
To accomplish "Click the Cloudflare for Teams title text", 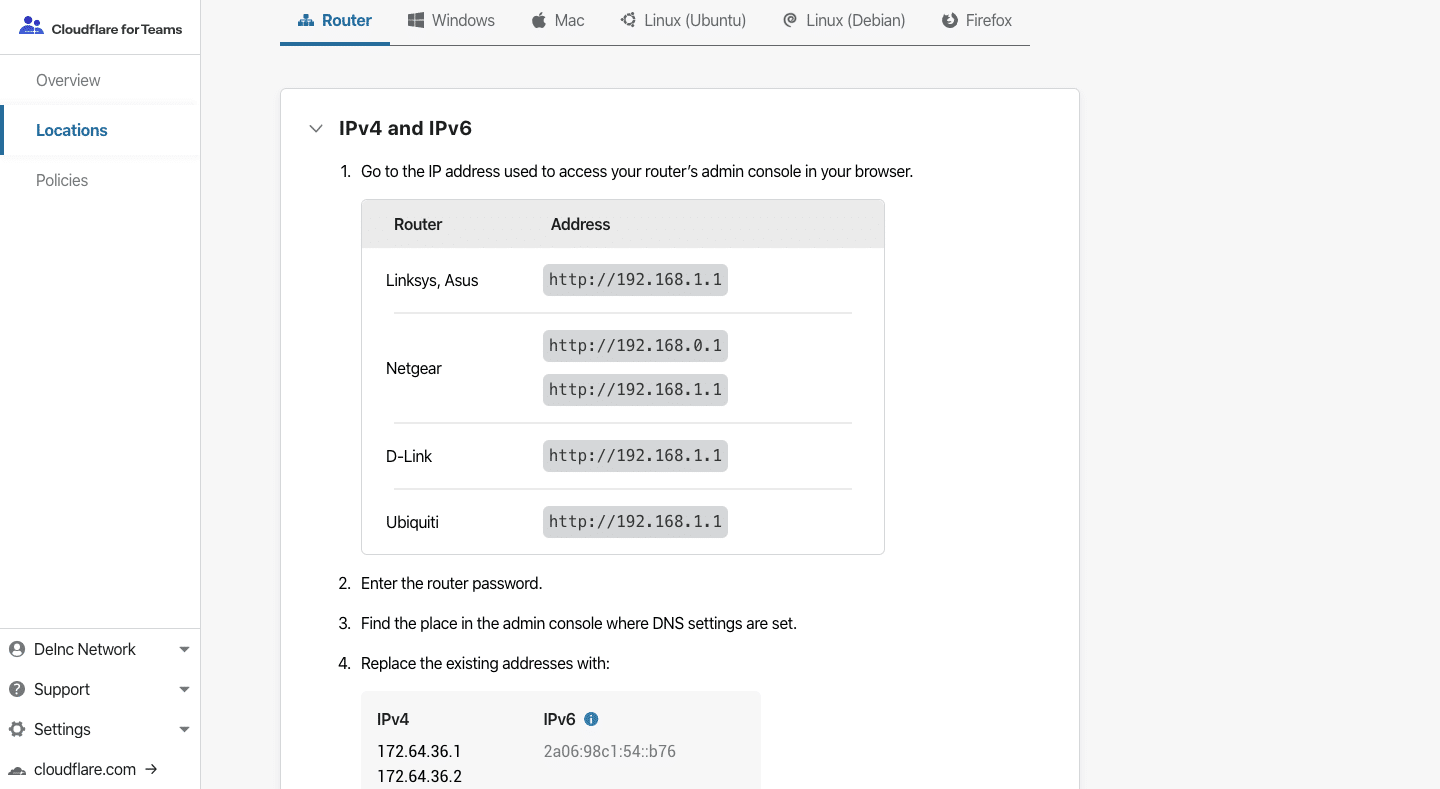I will pyautogui.click(x=117, y=29).
